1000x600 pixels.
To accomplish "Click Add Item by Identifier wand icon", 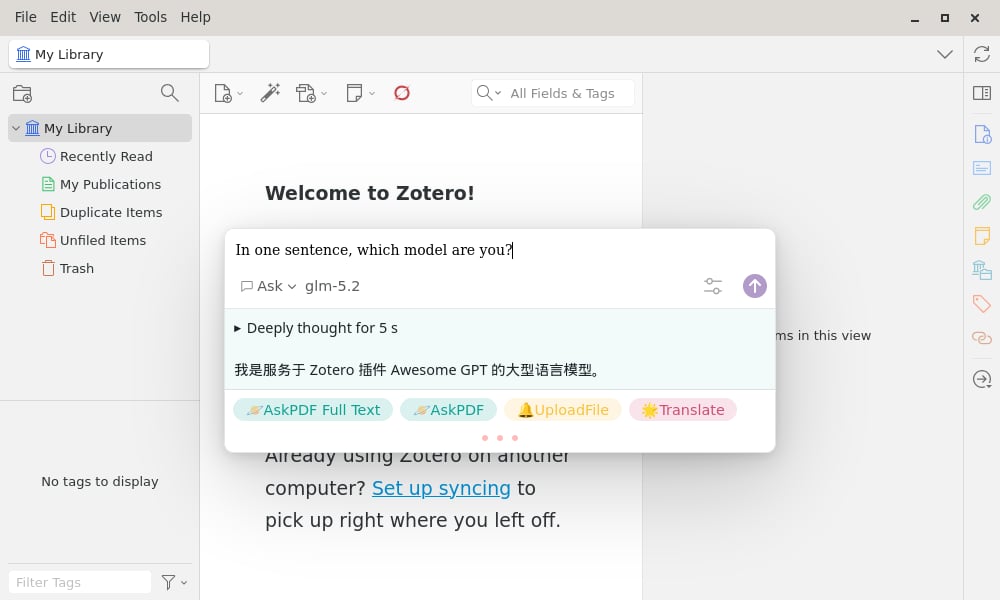I will tap(270, 93).
